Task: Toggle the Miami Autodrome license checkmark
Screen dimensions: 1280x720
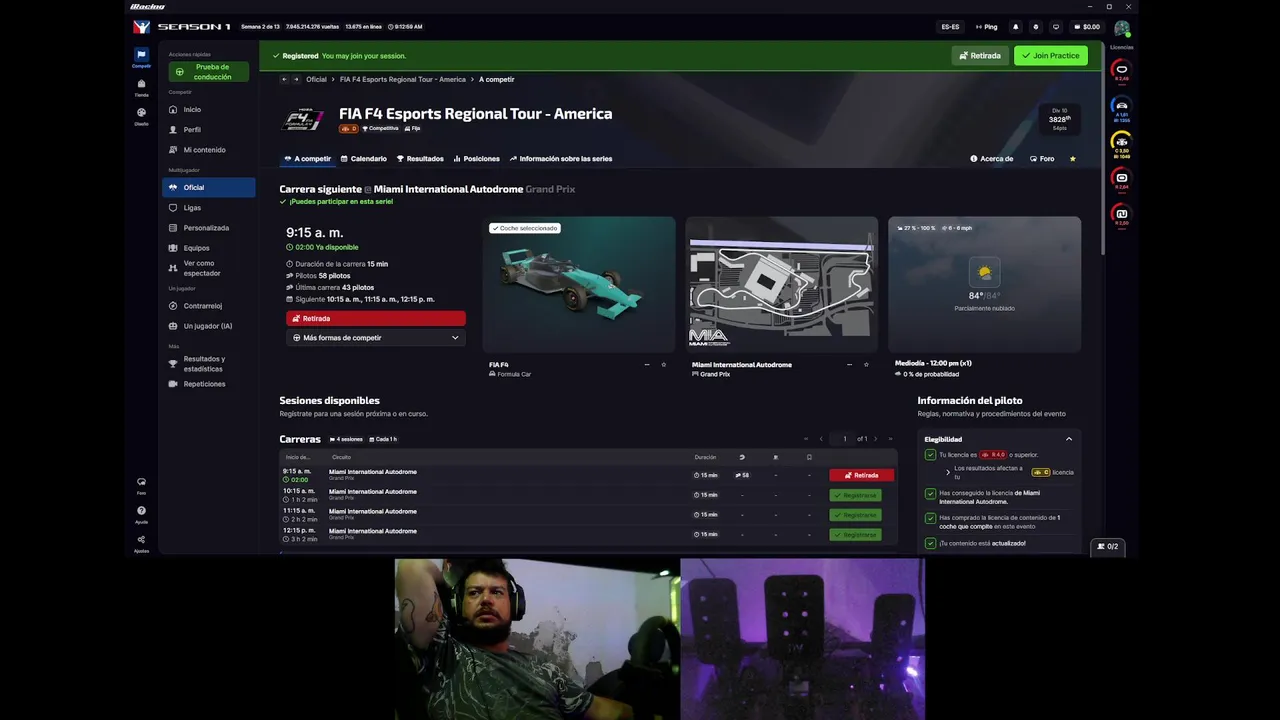Action: pyautogui.click(x=930, y=492)
